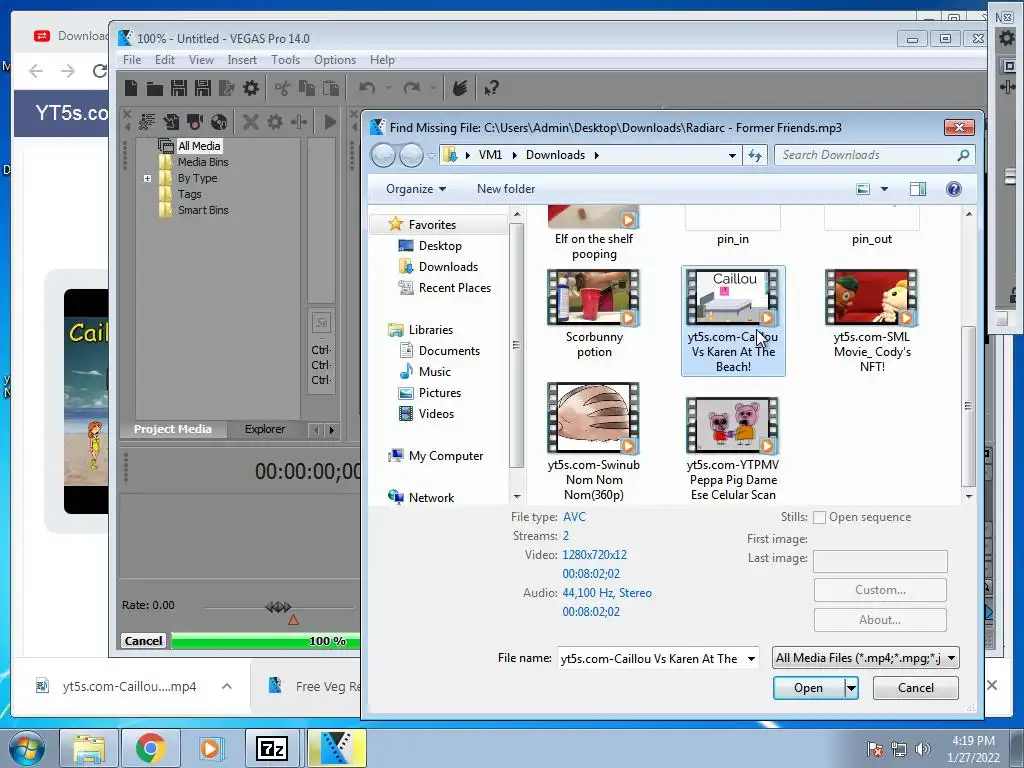
Task: Click the Save As floppy icon
Action: click(202, 88)
